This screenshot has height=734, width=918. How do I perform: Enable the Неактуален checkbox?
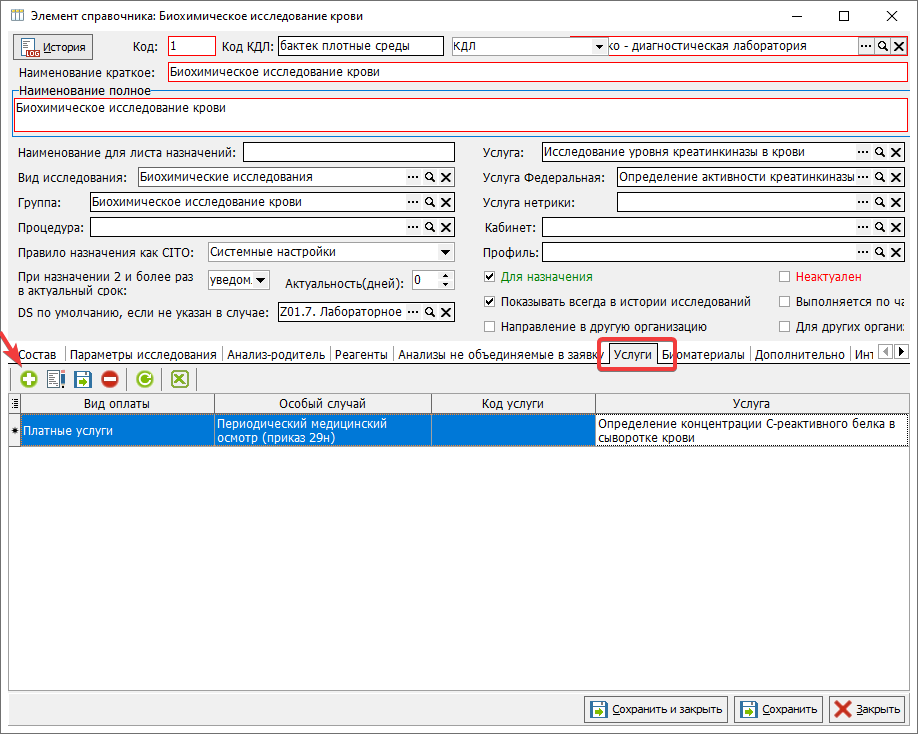785,277
